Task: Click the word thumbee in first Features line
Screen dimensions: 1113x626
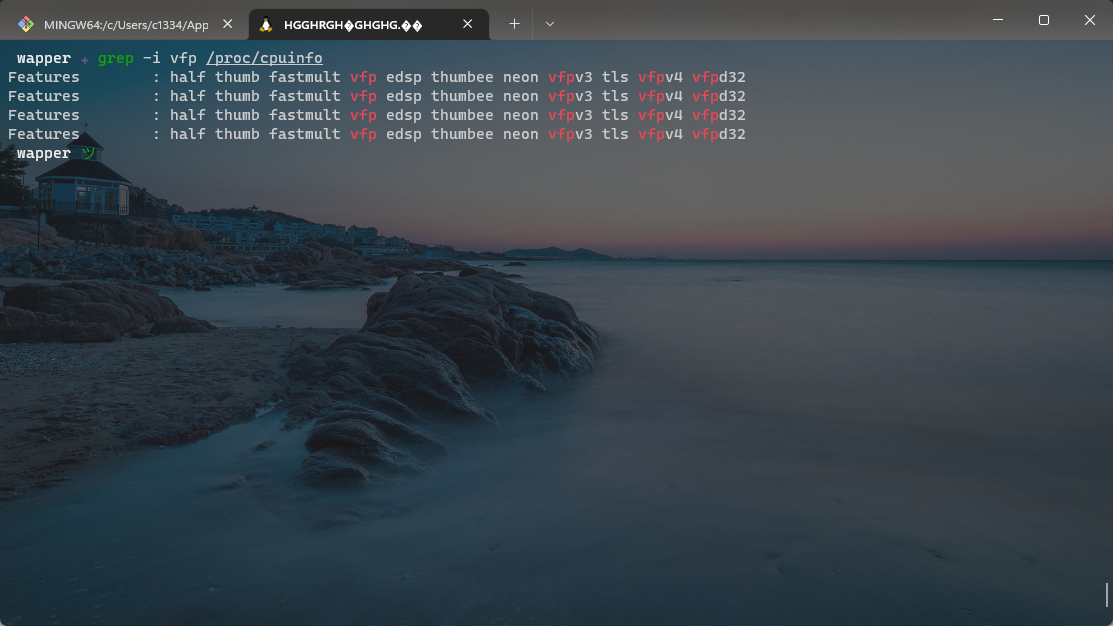Action: (462, 76)
